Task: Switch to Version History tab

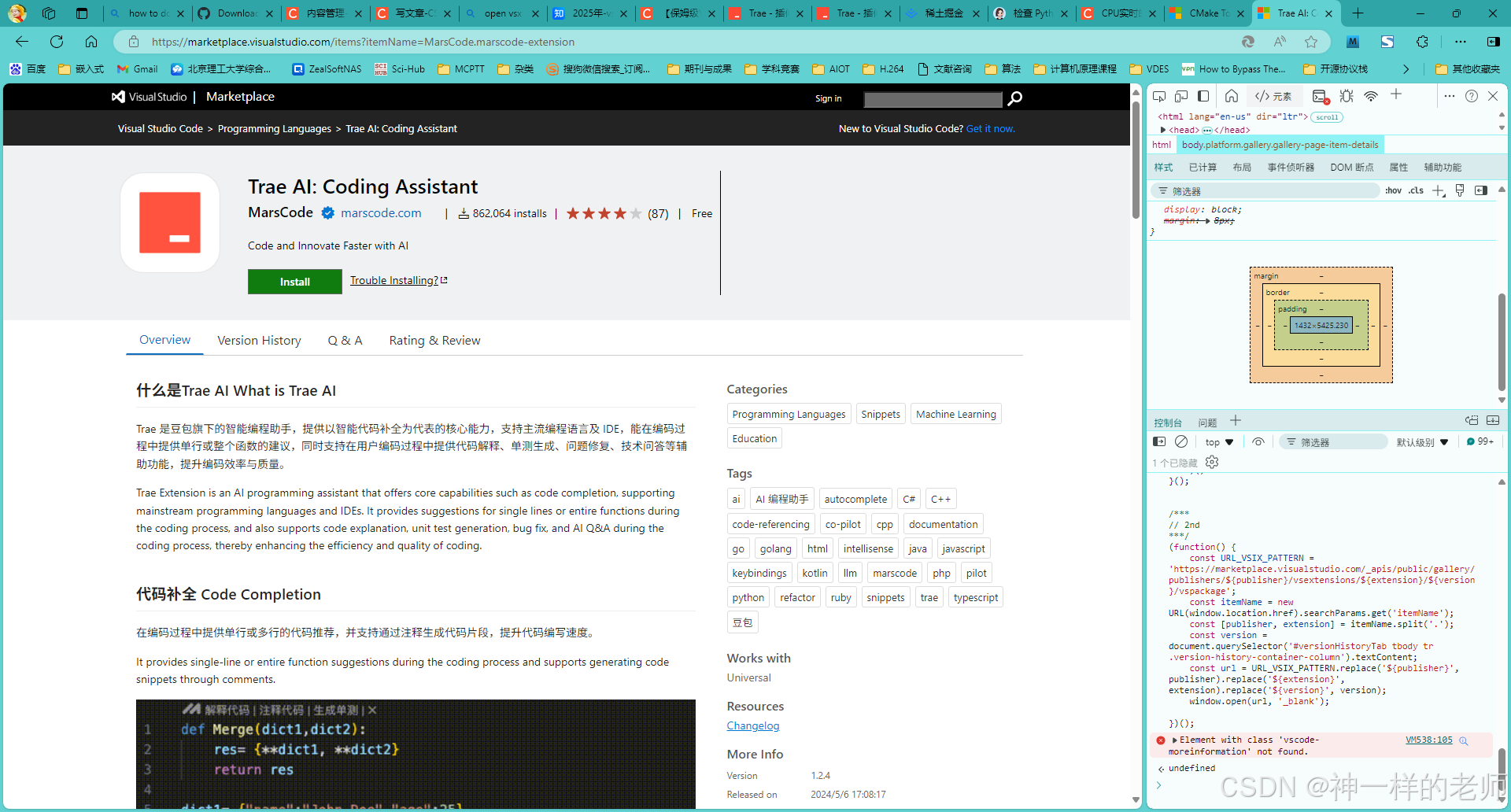Action: coord(259,340)
